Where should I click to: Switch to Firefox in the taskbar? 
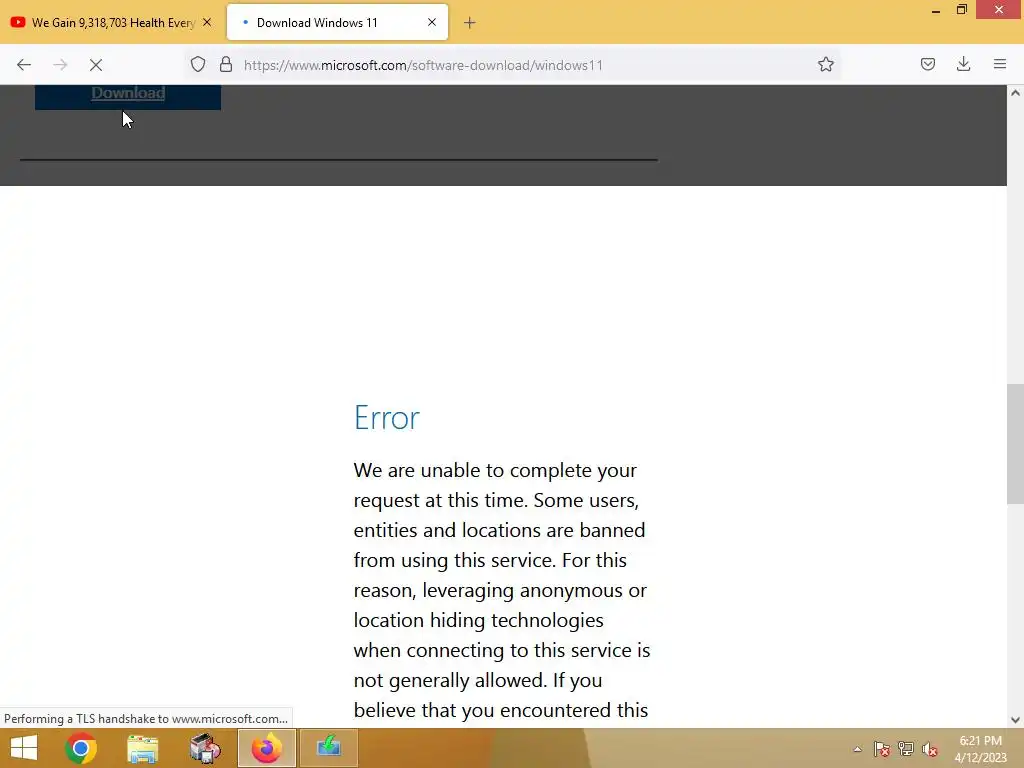pos(266,748)
